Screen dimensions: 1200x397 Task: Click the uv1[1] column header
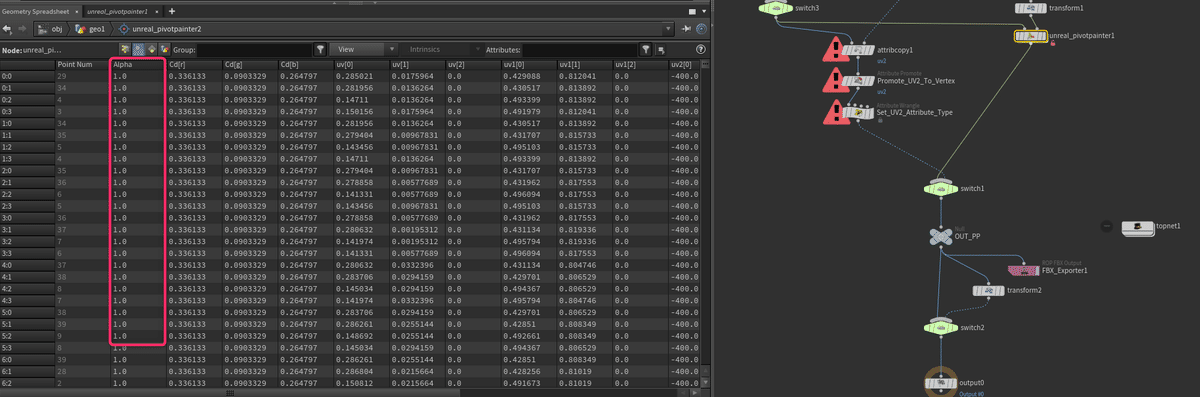coord(585,64)
